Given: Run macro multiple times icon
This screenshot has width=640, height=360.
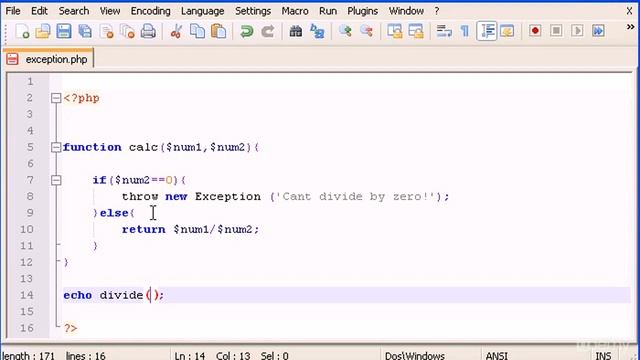Looking at the screenshot, I should click(598, 31).
